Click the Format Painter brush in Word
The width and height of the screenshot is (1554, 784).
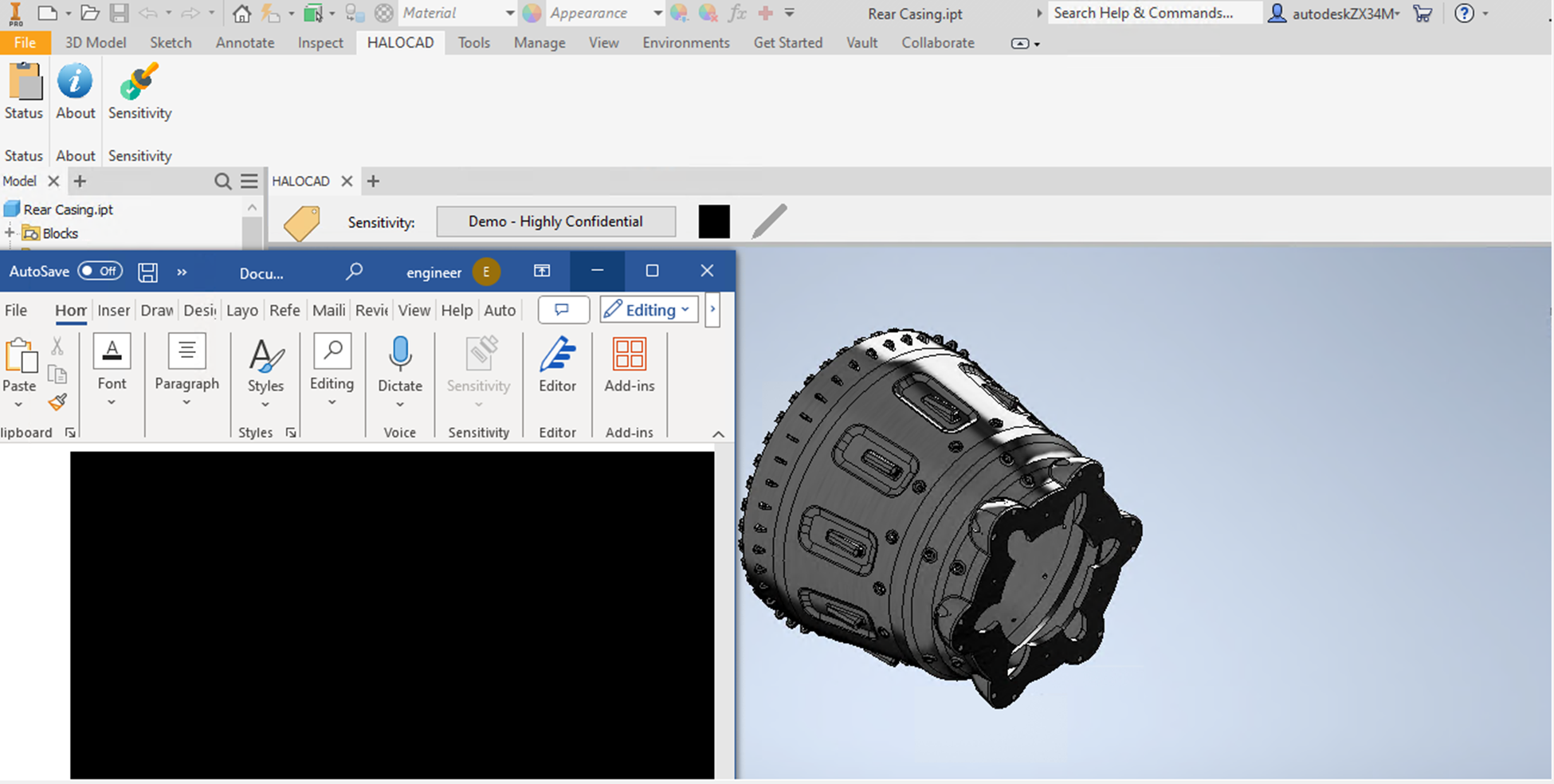pos(57,402)
